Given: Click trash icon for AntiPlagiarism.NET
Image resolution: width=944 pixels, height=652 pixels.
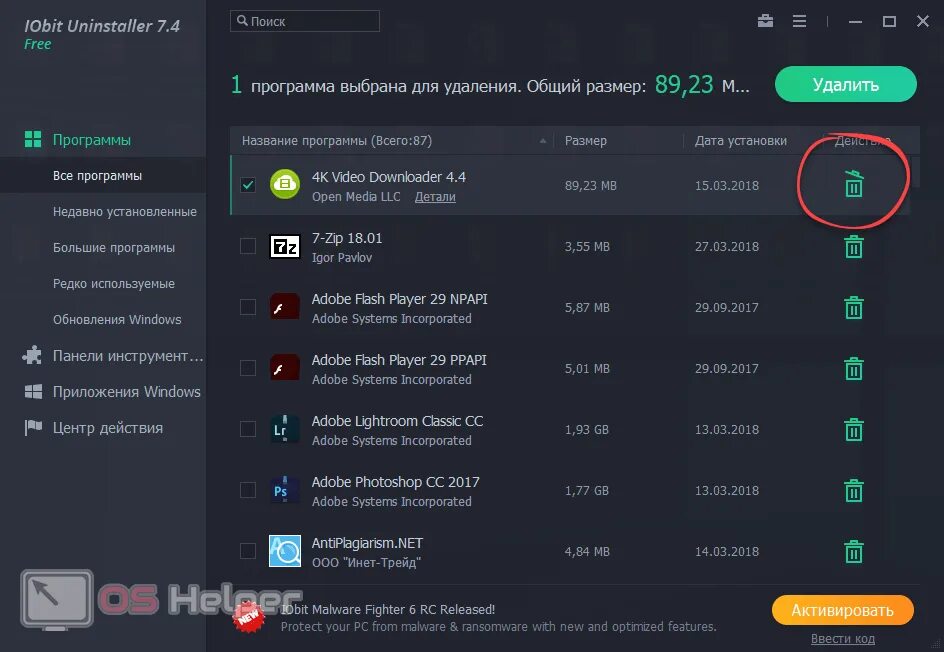Looking at the screenshot, I should point(854,551).
